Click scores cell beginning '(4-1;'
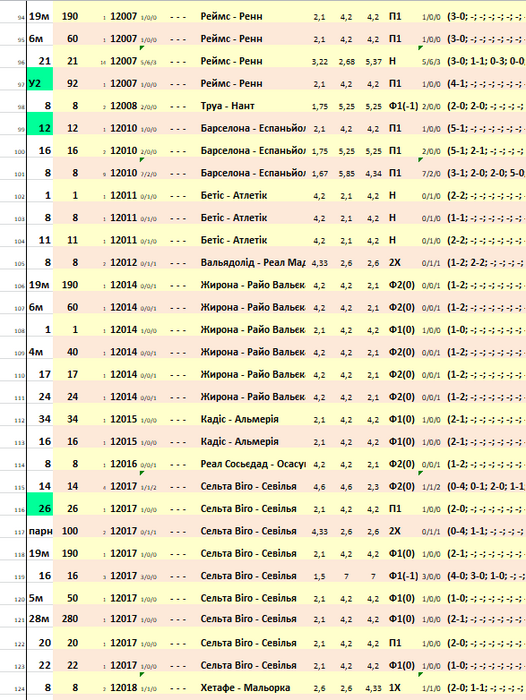 (486, 83)
